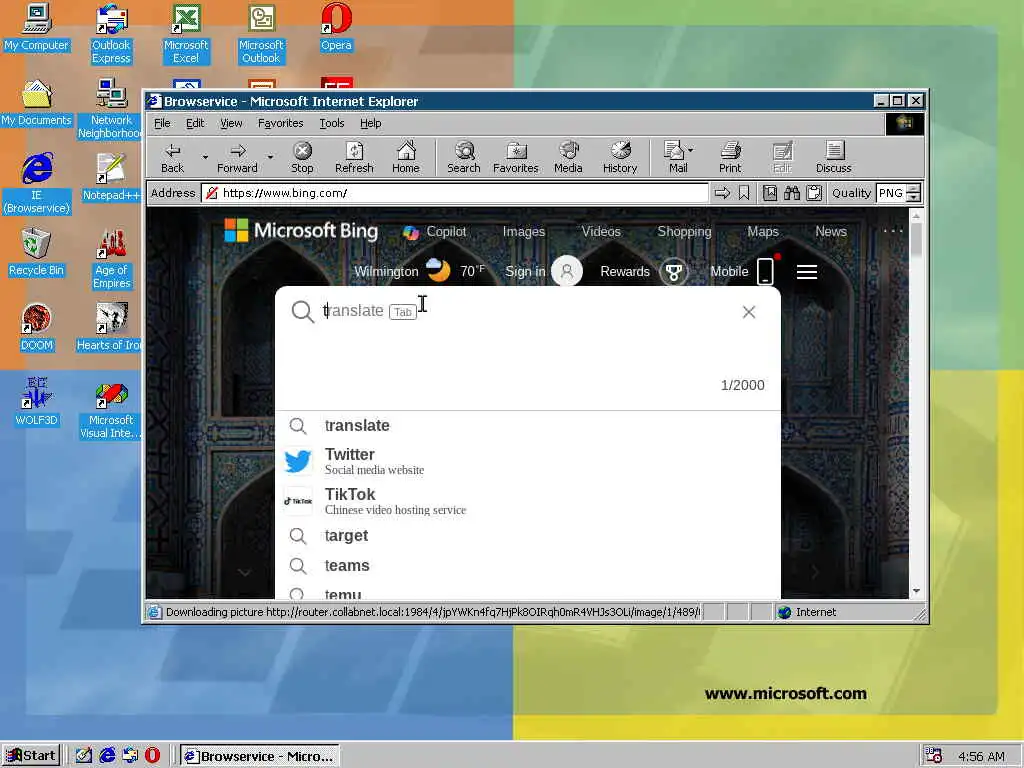Select the Recycle Bin desktop icon
The width and height of the screenshot is (1024, 768).
click(x=36, y=251)
